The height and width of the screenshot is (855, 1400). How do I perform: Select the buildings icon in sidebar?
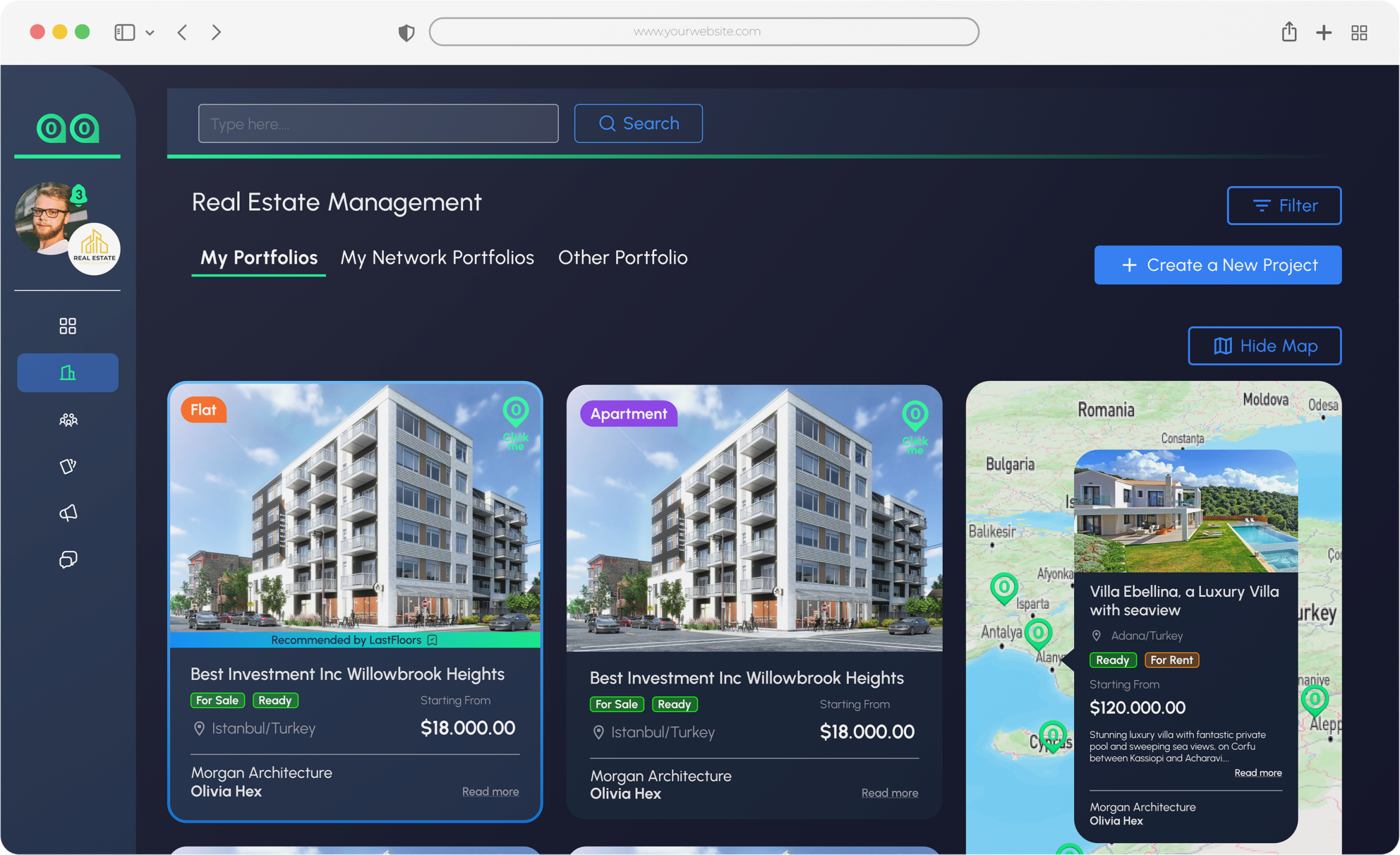(x=68, y=373)
